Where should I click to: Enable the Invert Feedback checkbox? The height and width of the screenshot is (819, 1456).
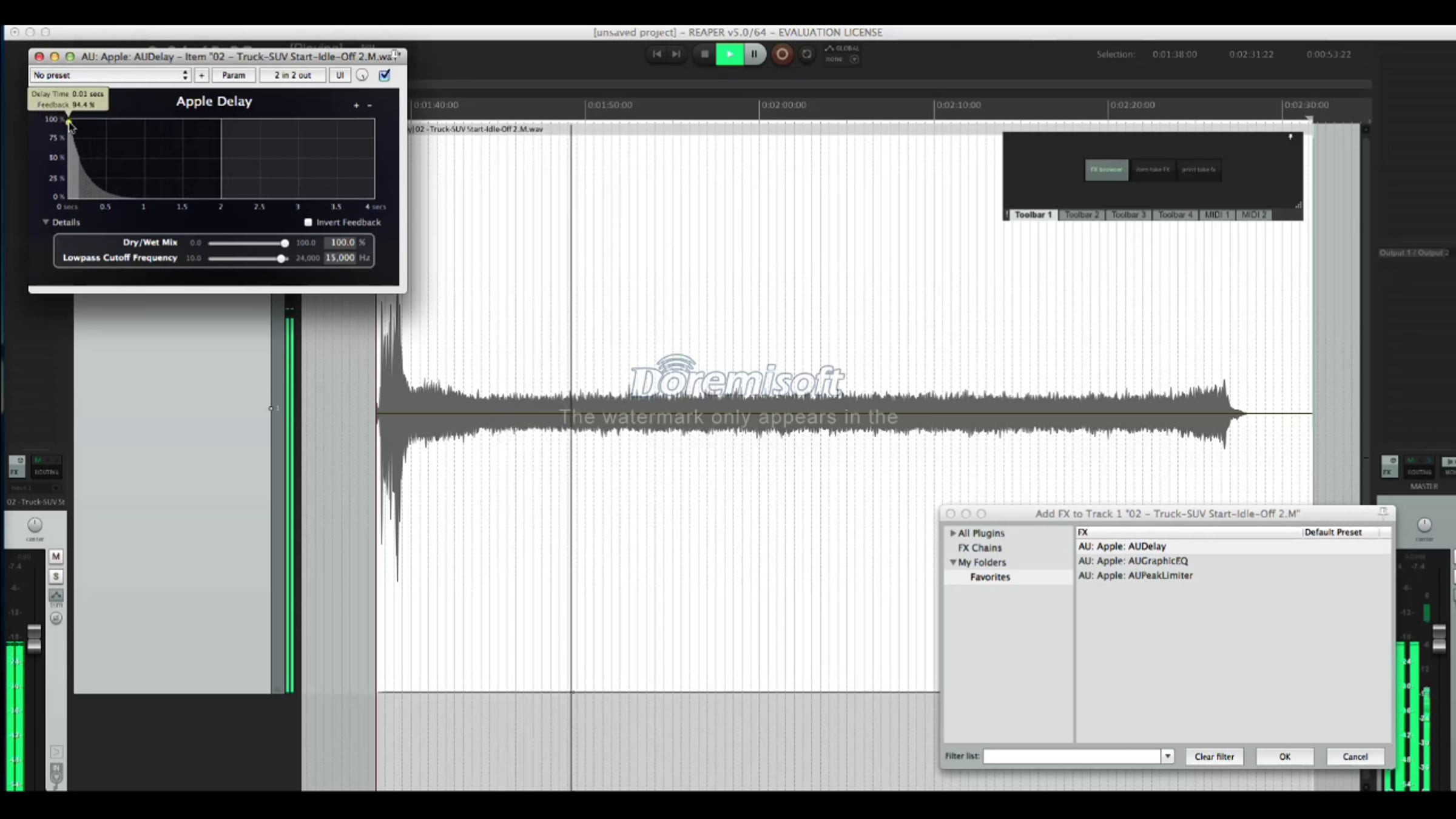308,223
